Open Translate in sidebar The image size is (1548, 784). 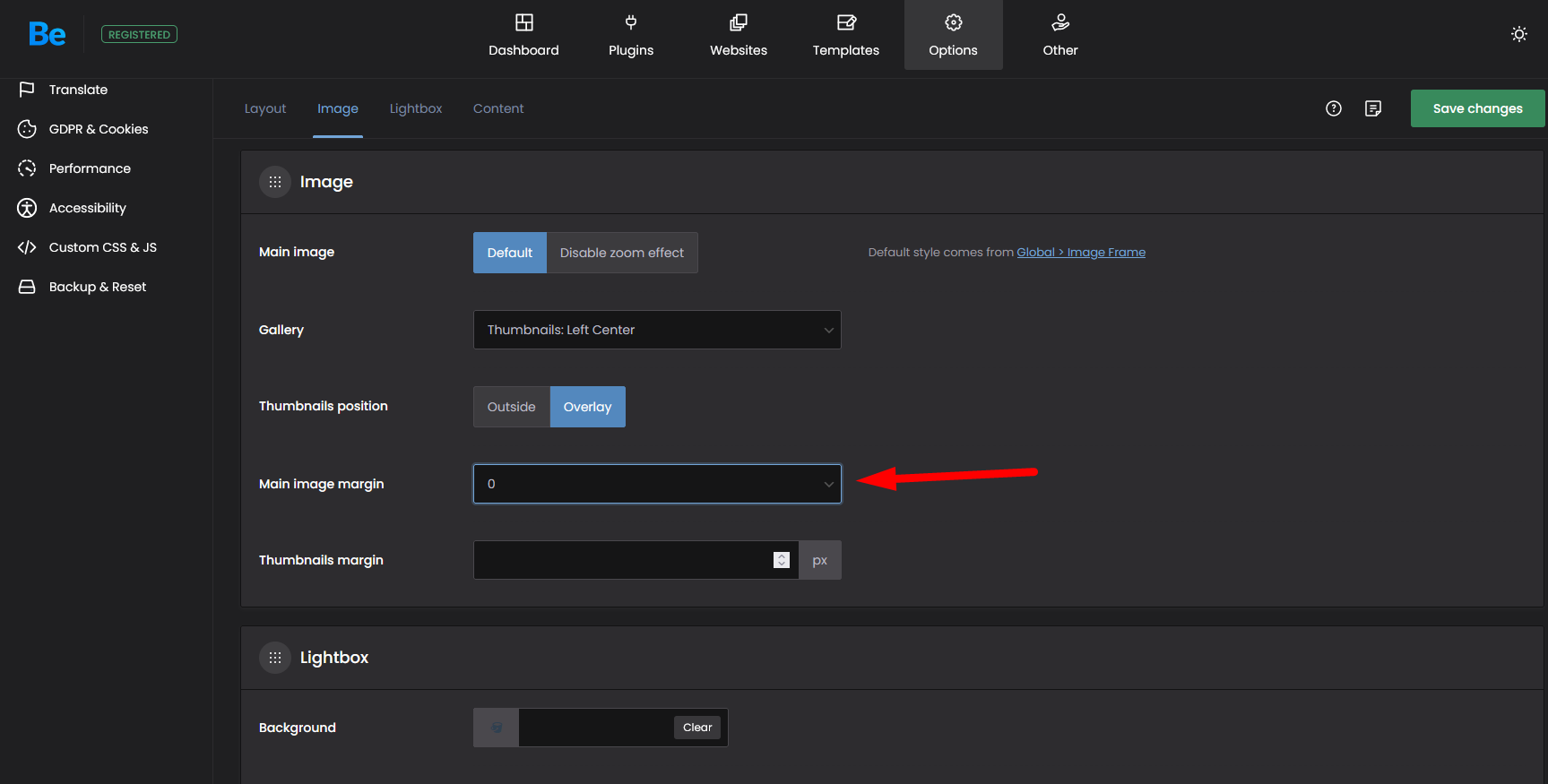(79, 90)
